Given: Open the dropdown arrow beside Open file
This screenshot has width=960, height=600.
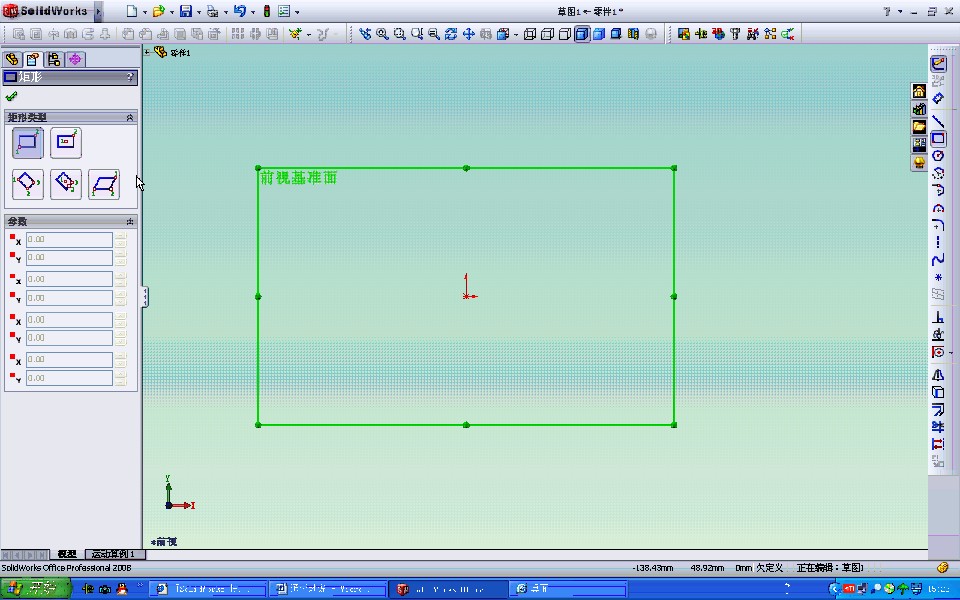Looking at the screenshot, I should click(x=171, y=12).
